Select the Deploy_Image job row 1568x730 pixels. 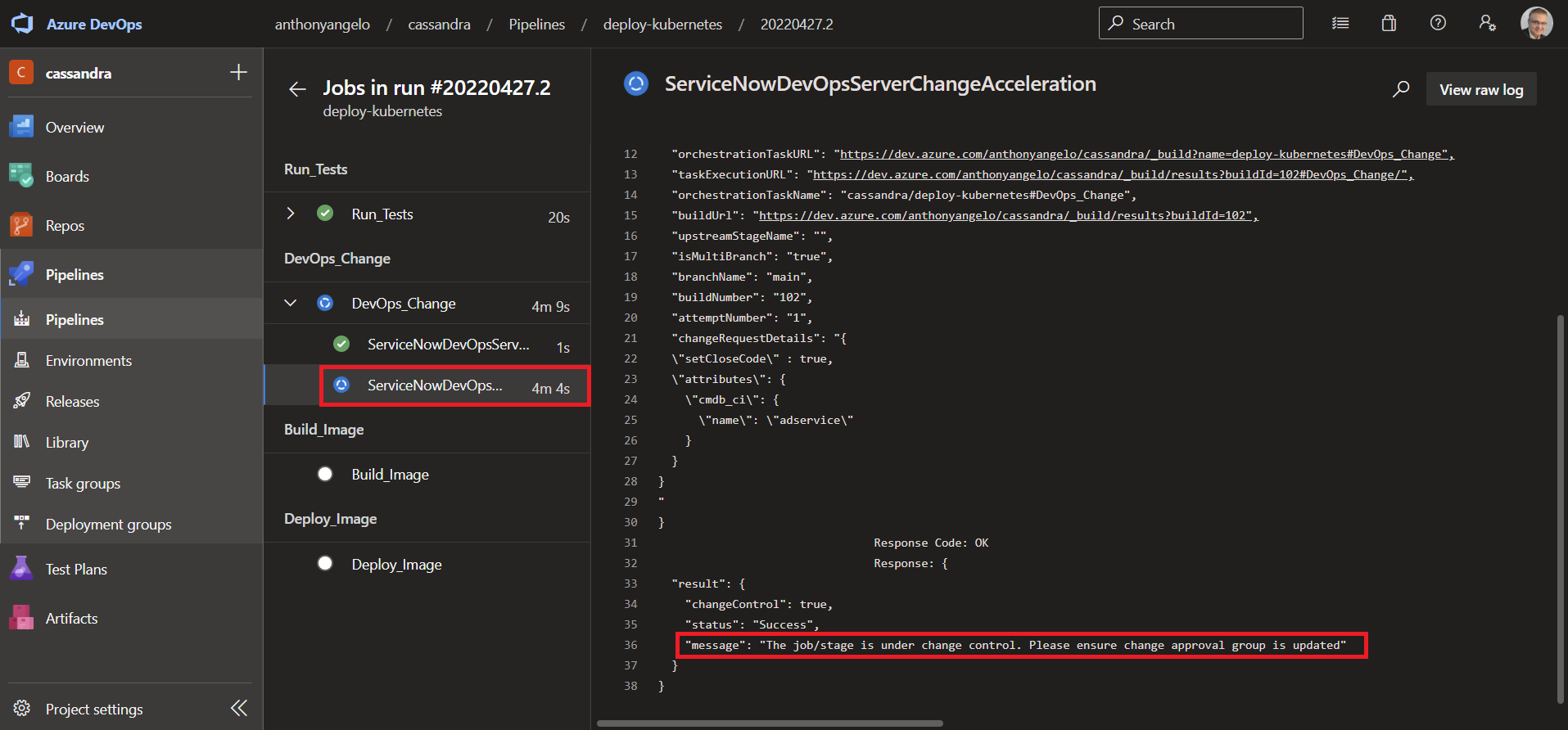click(x=427, y=565)
